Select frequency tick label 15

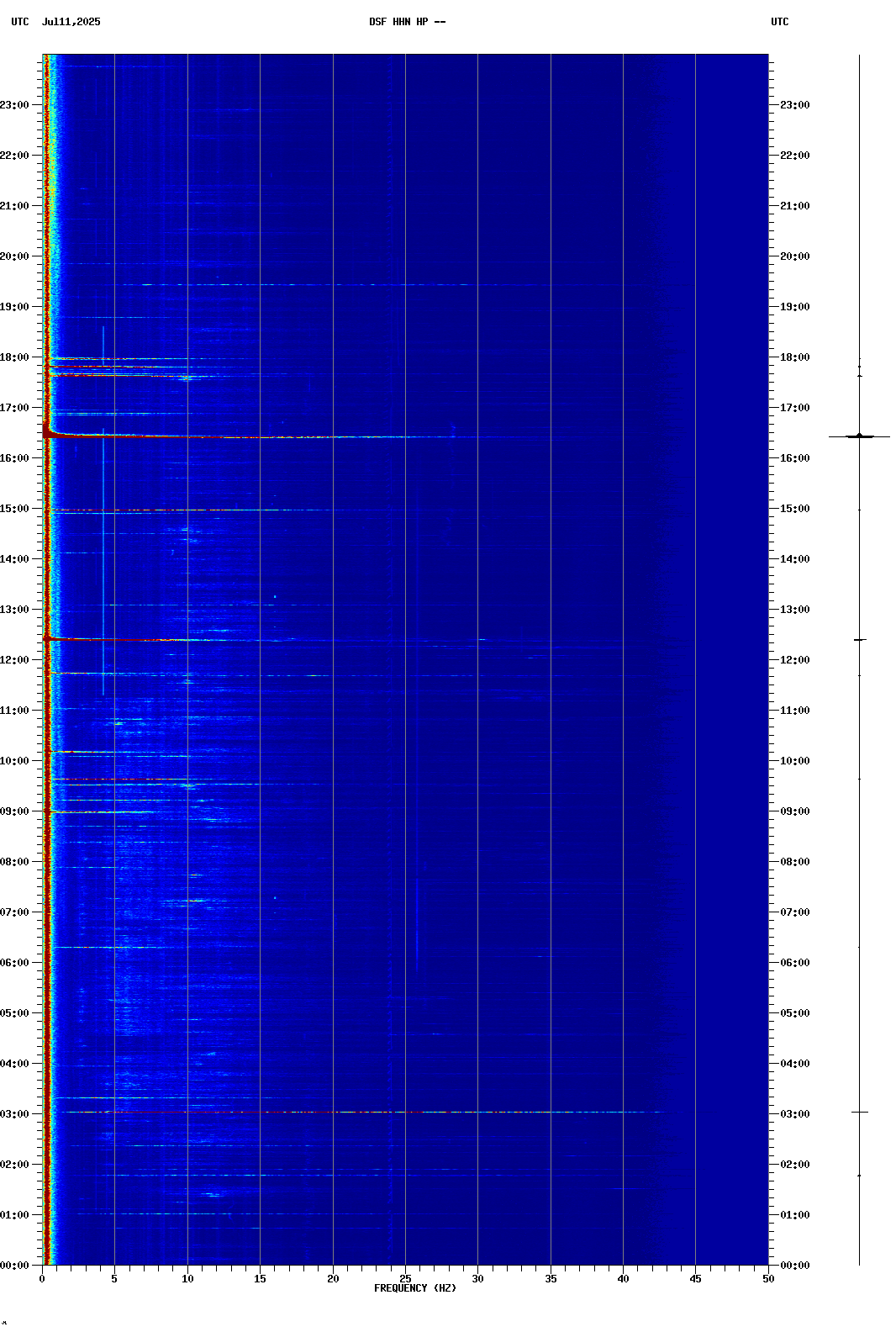[260, 1279]
